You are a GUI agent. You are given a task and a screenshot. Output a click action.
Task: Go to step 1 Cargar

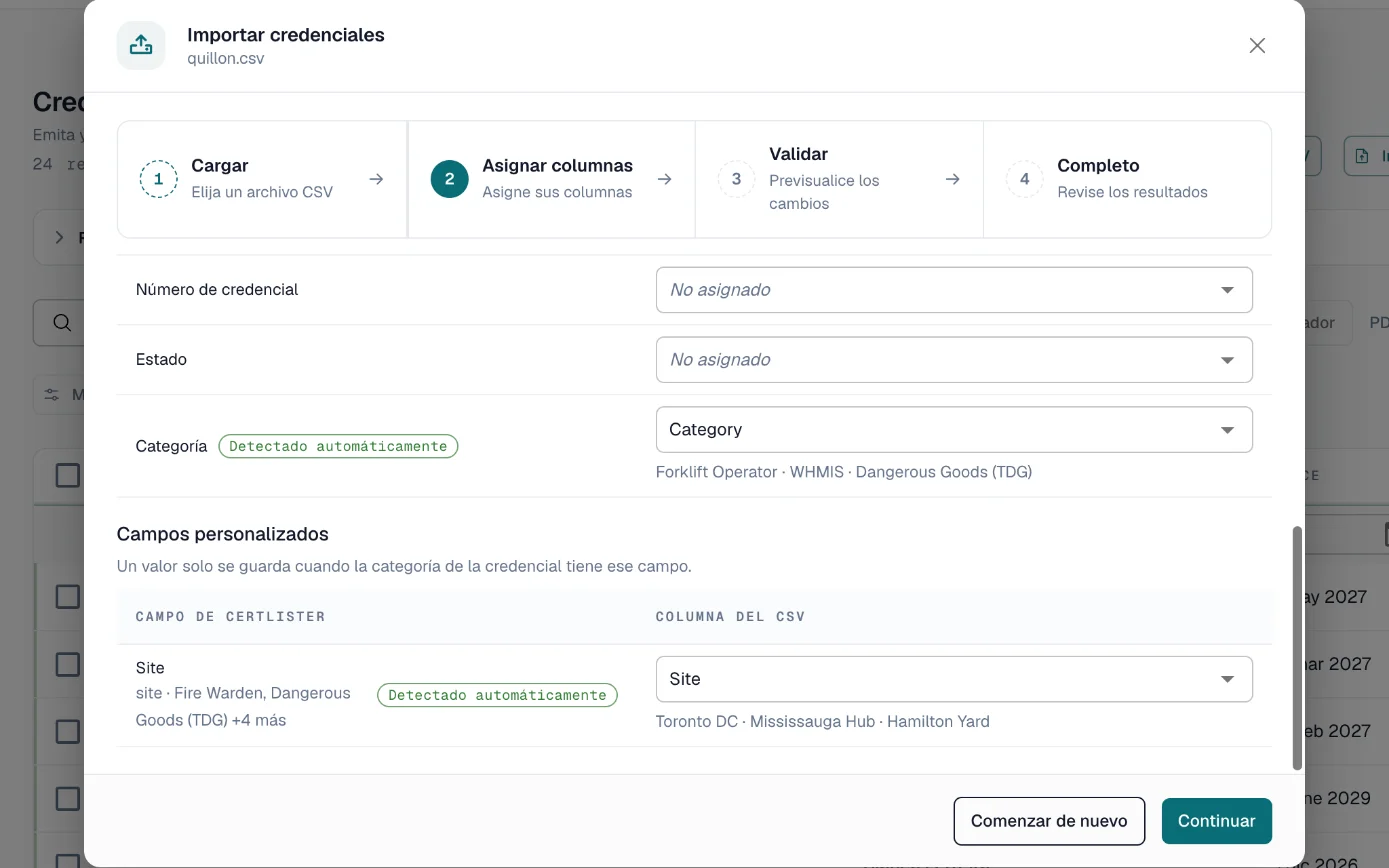(263, 179)
